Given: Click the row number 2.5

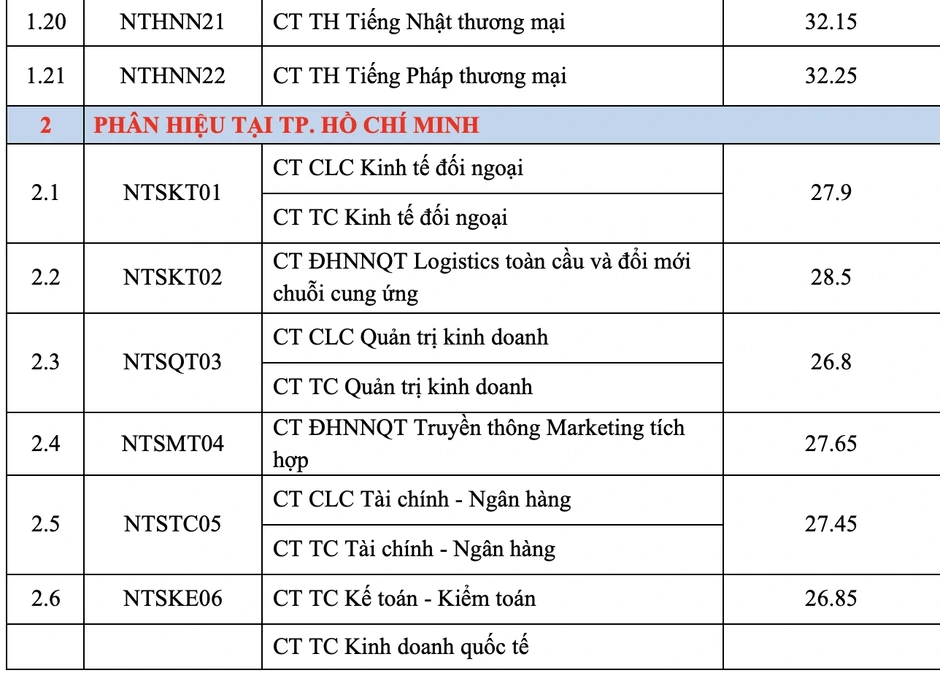Looking at the screenshot, I should [46, 524].
